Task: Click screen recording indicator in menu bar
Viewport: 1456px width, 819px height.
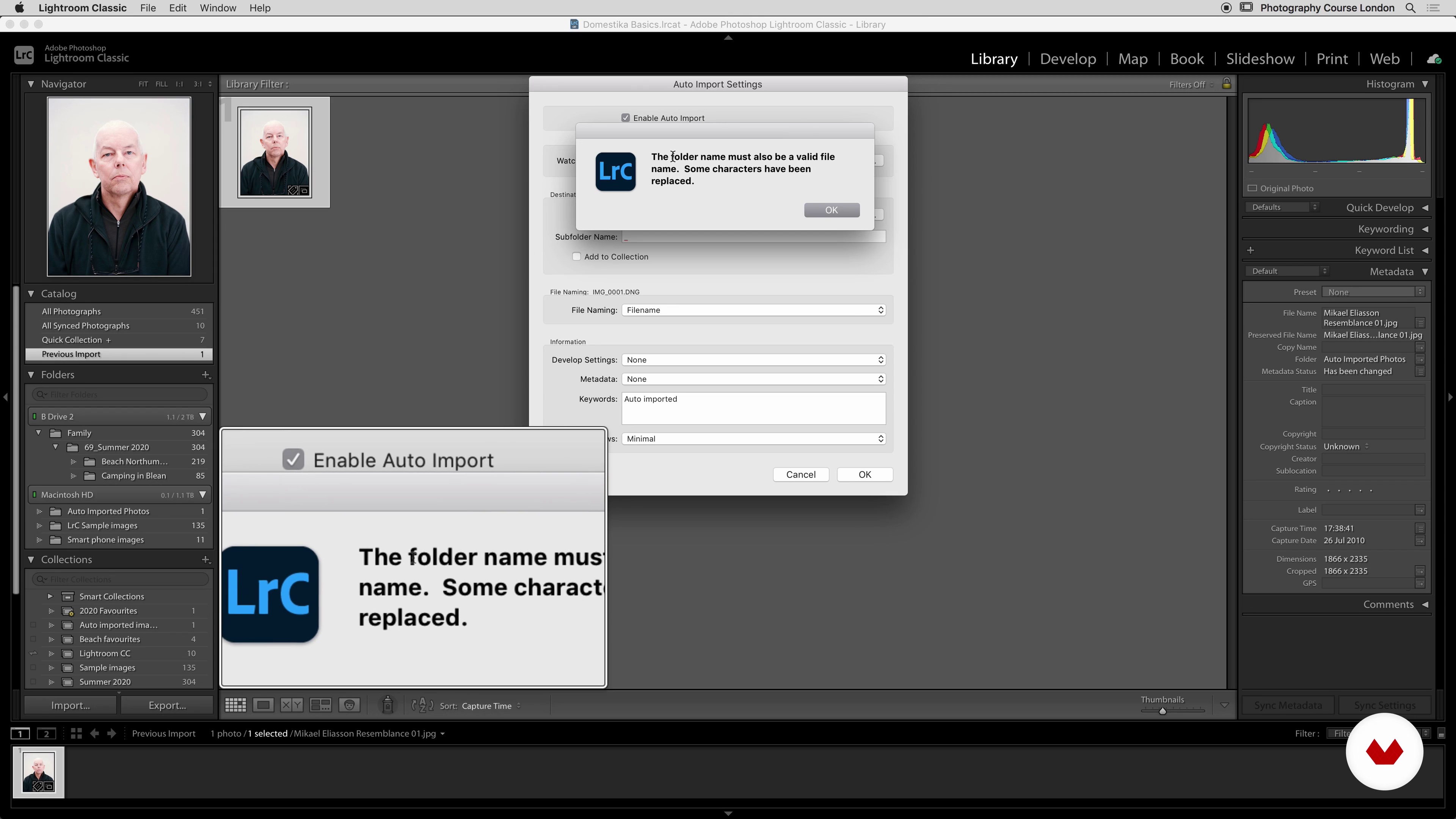Action: point(1226,8)
